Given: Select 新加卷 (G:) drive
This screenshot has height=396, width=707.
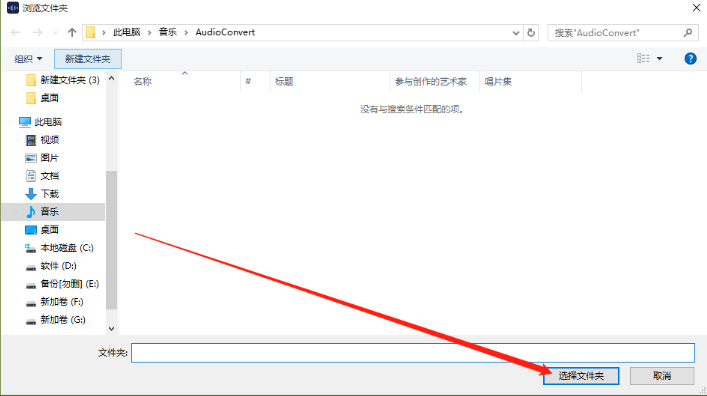Looking at the screenshot, I should point(63,320).
